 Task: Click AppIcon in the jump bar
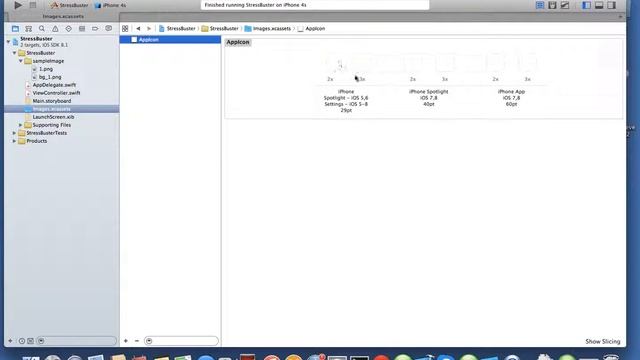[x=311, y=29]
